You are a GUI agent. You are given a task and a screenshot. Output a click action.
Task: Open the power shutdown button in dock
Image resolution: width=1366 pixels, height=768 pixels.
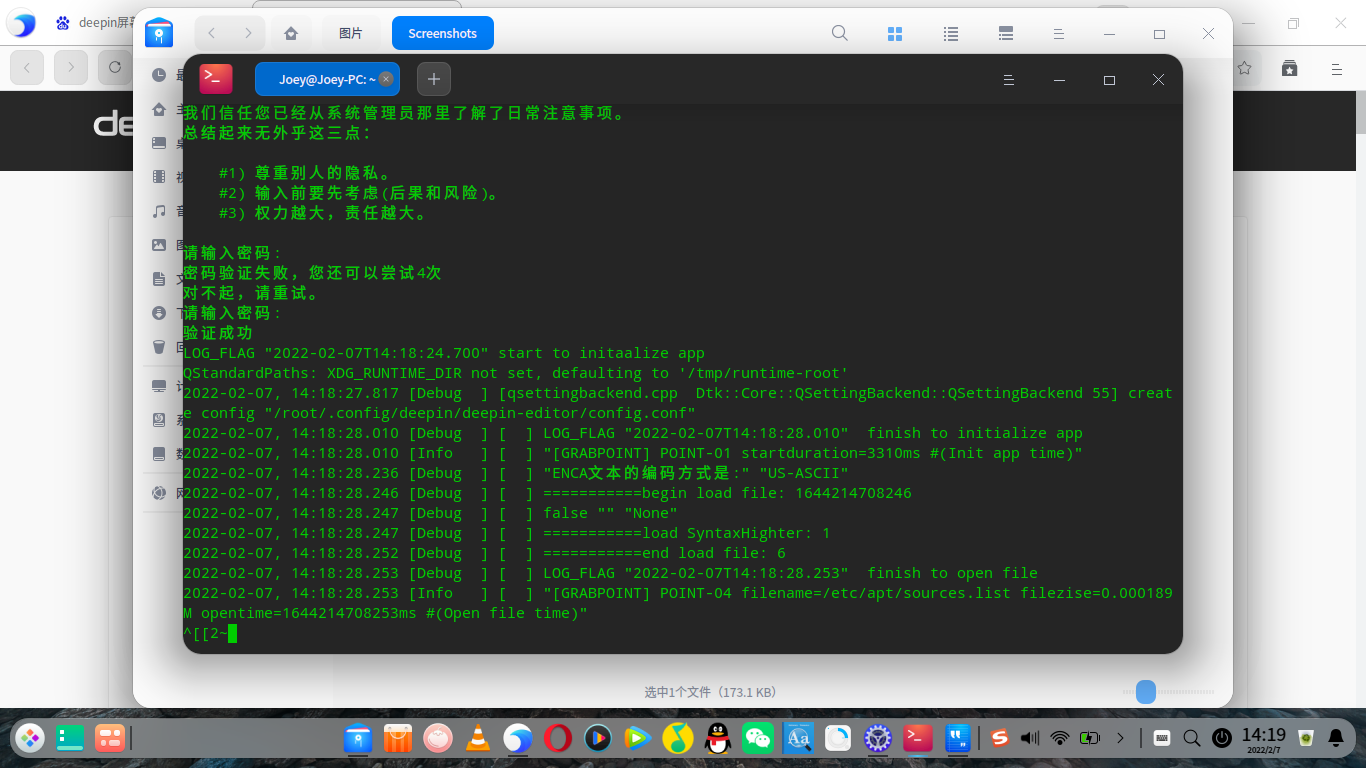point(1221,738)
